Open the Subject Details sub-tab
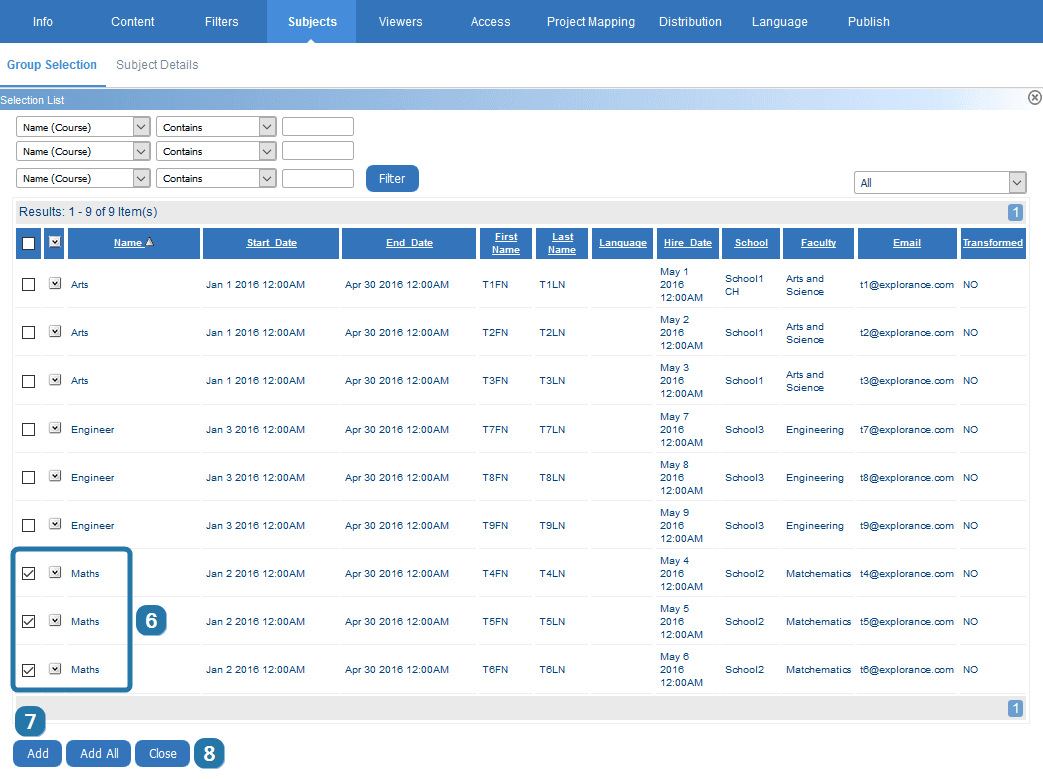Image resolution: width=1043 pixels, height=779 pixels. (x=157, y=65)
